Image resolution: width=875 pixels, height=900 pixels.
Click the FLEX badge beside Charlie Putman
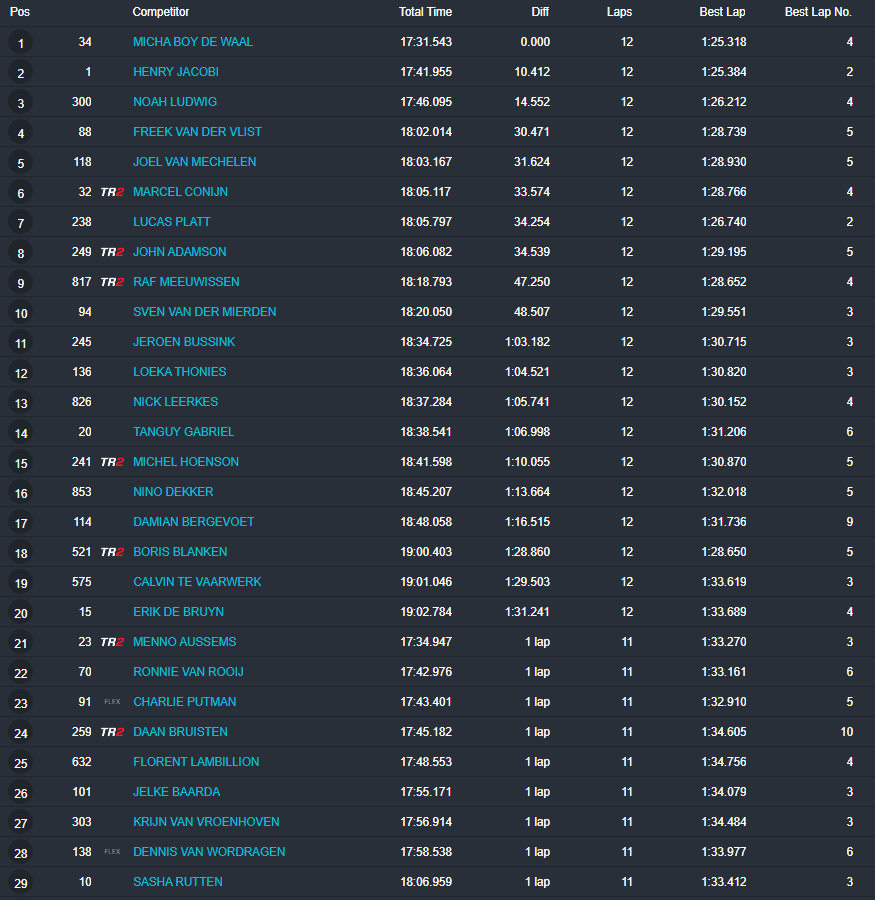pos(112,702)
